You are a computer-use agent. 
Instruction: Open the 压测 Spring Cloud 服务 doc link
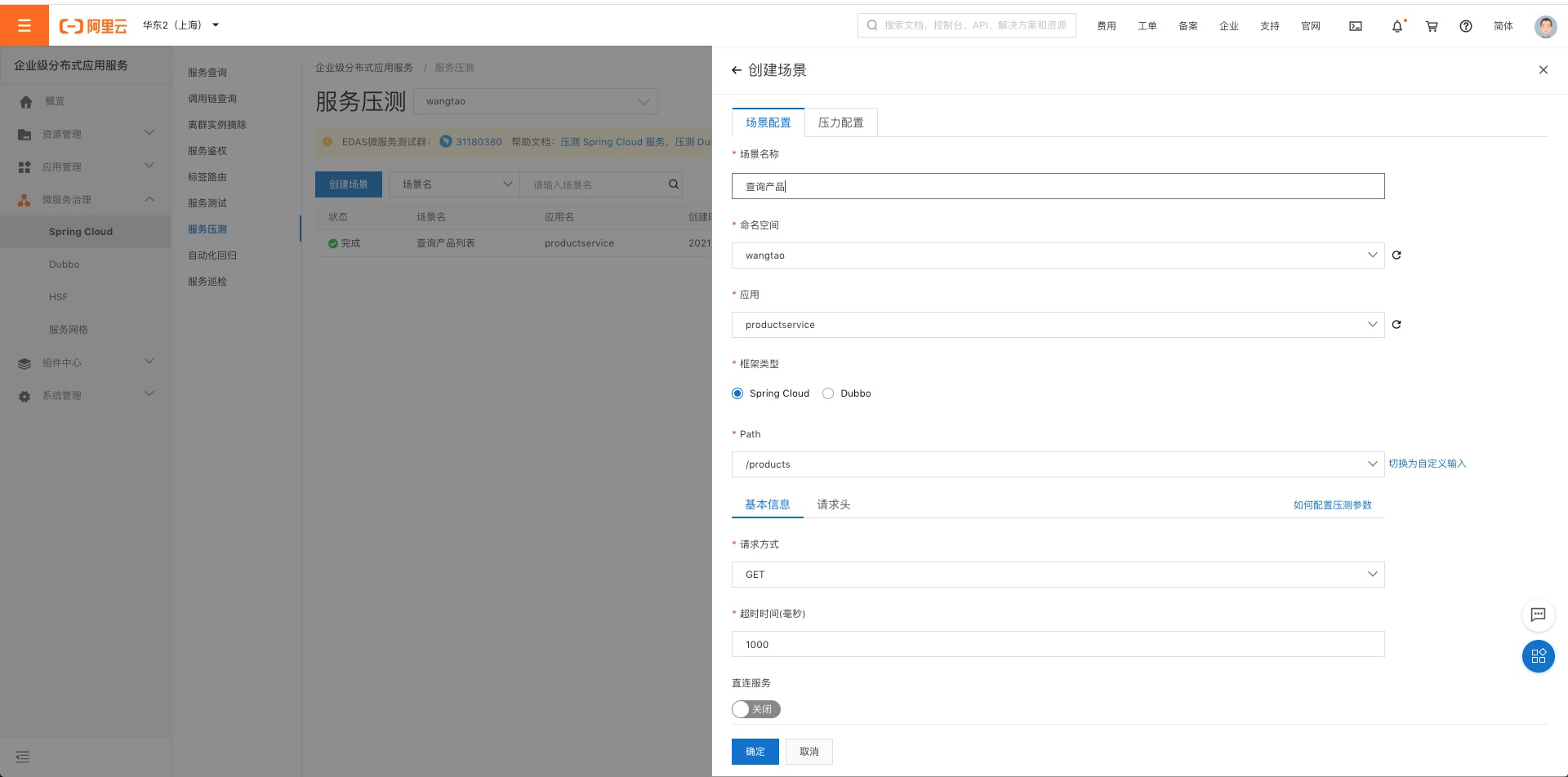click(x=612, y=142)
